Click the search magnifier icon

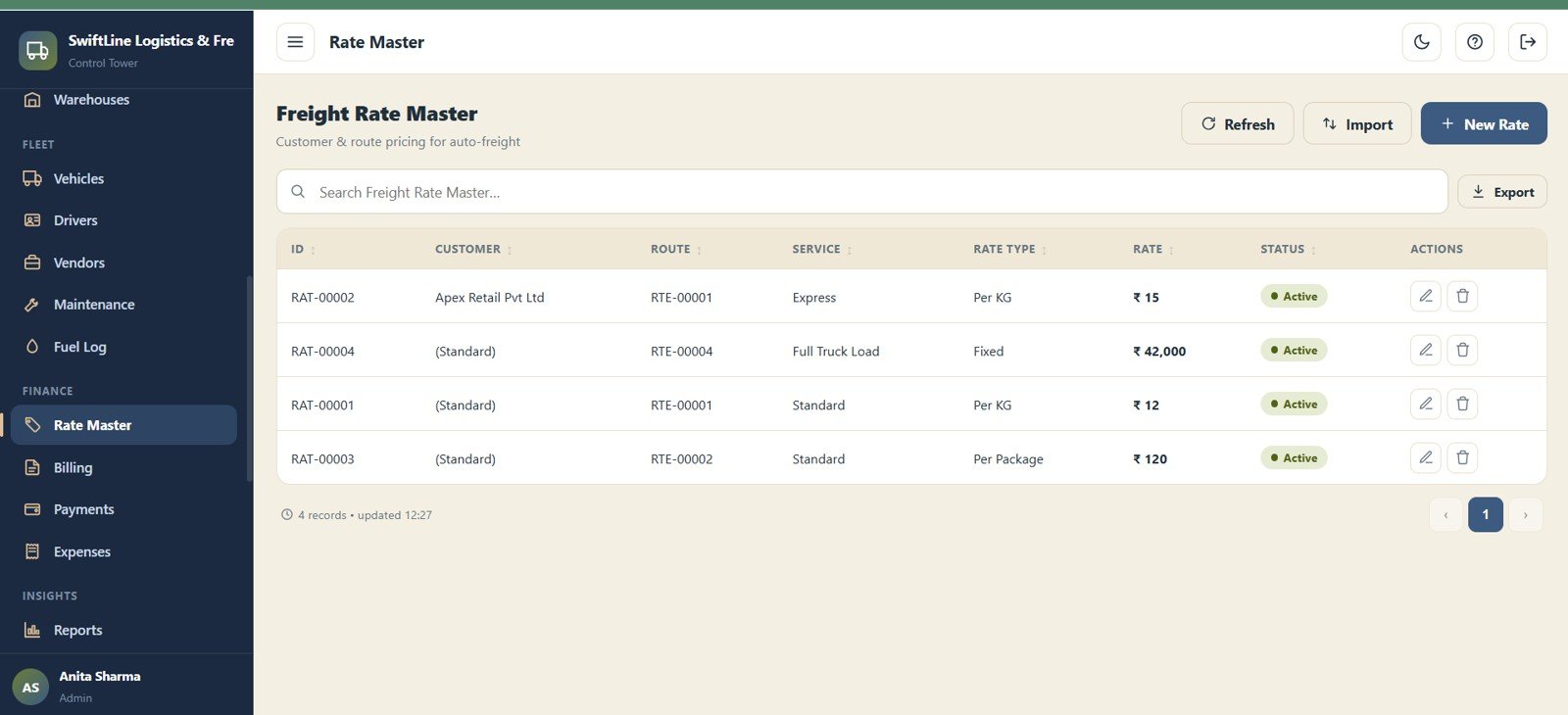click(x=298, y=192)
